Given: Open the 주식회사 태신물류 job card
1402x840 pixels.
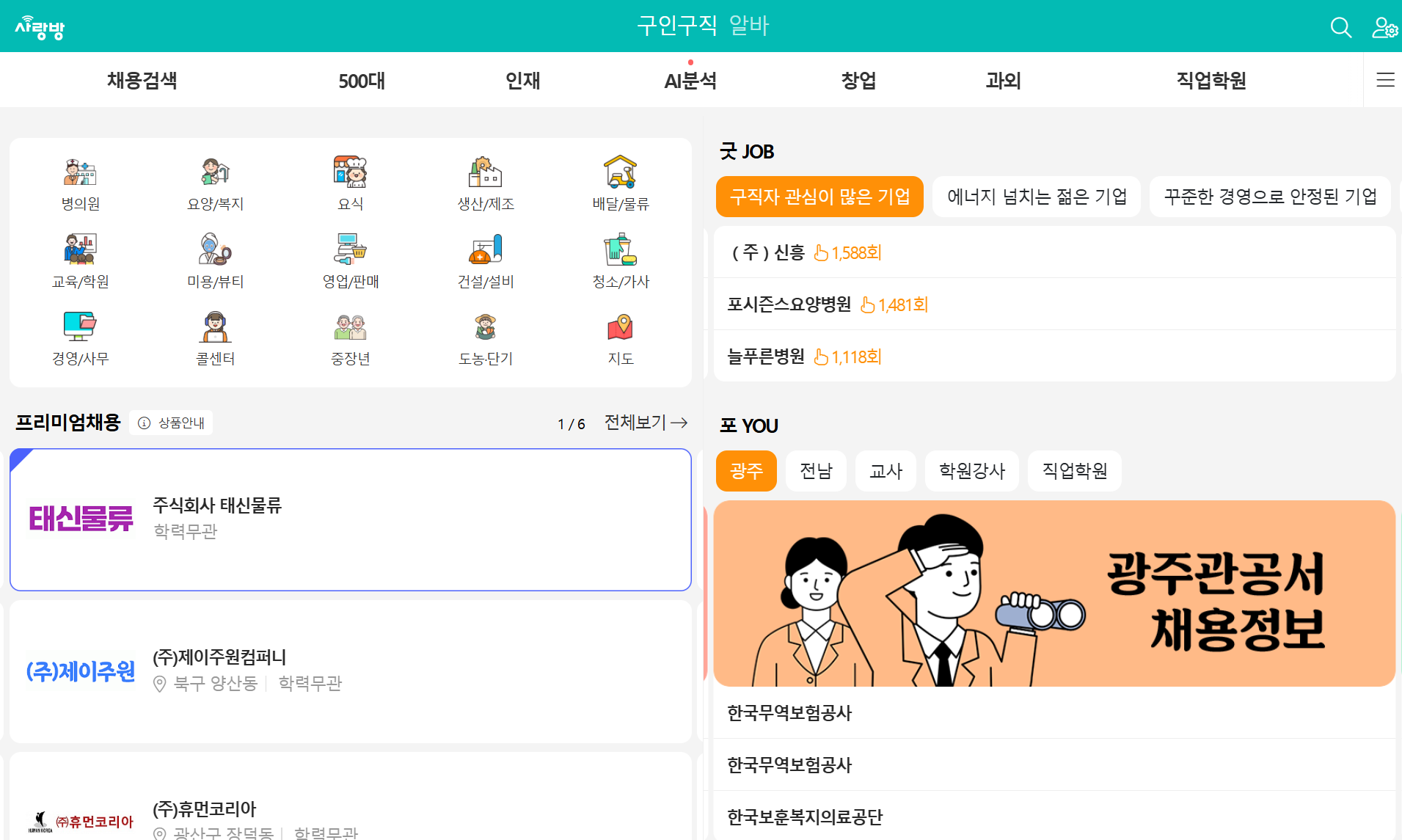Looking at the screenshot, I should tap(351, 519).
